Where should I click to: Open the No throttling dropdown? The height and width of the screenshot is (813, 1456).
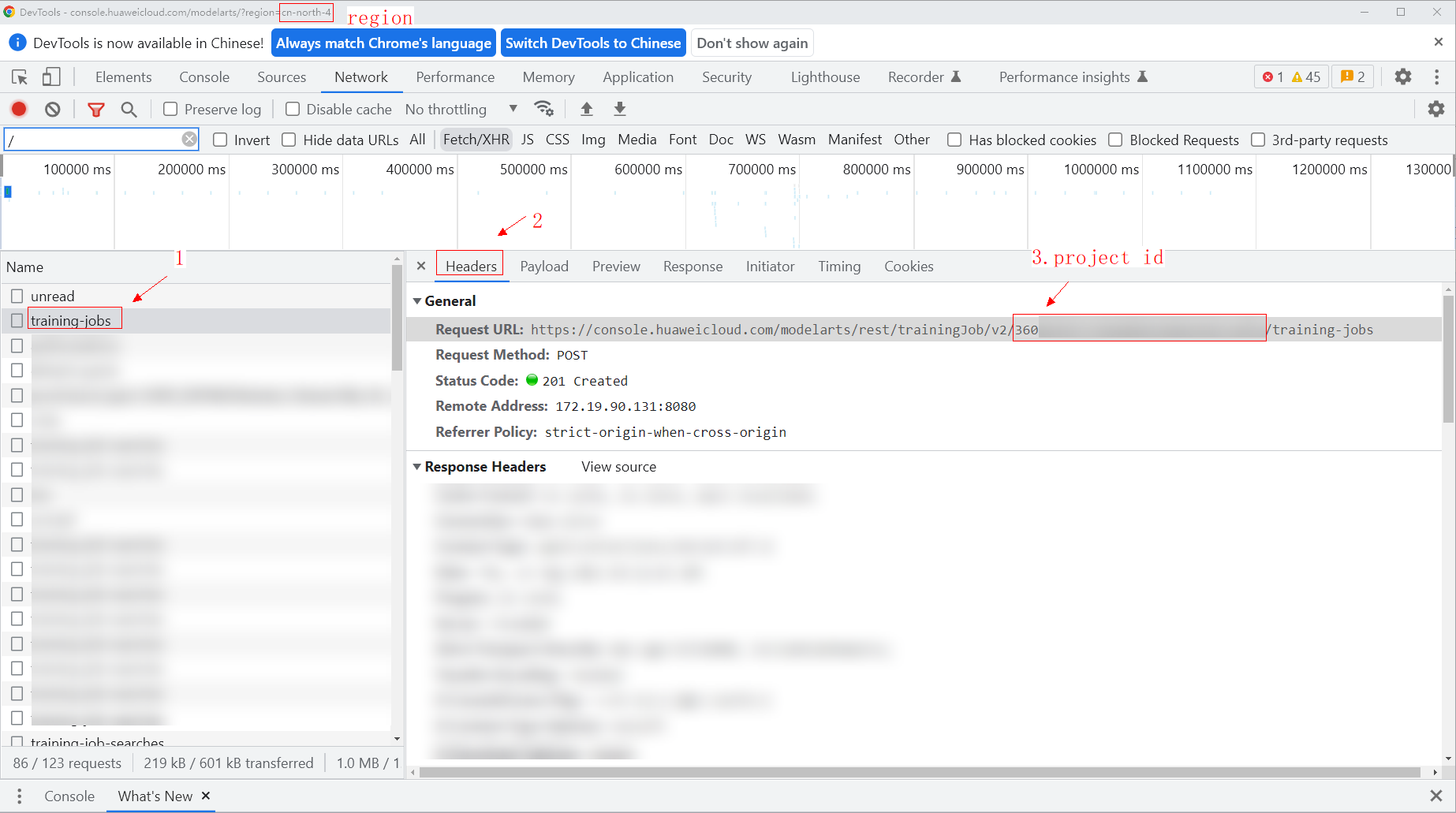pos(461,109)
